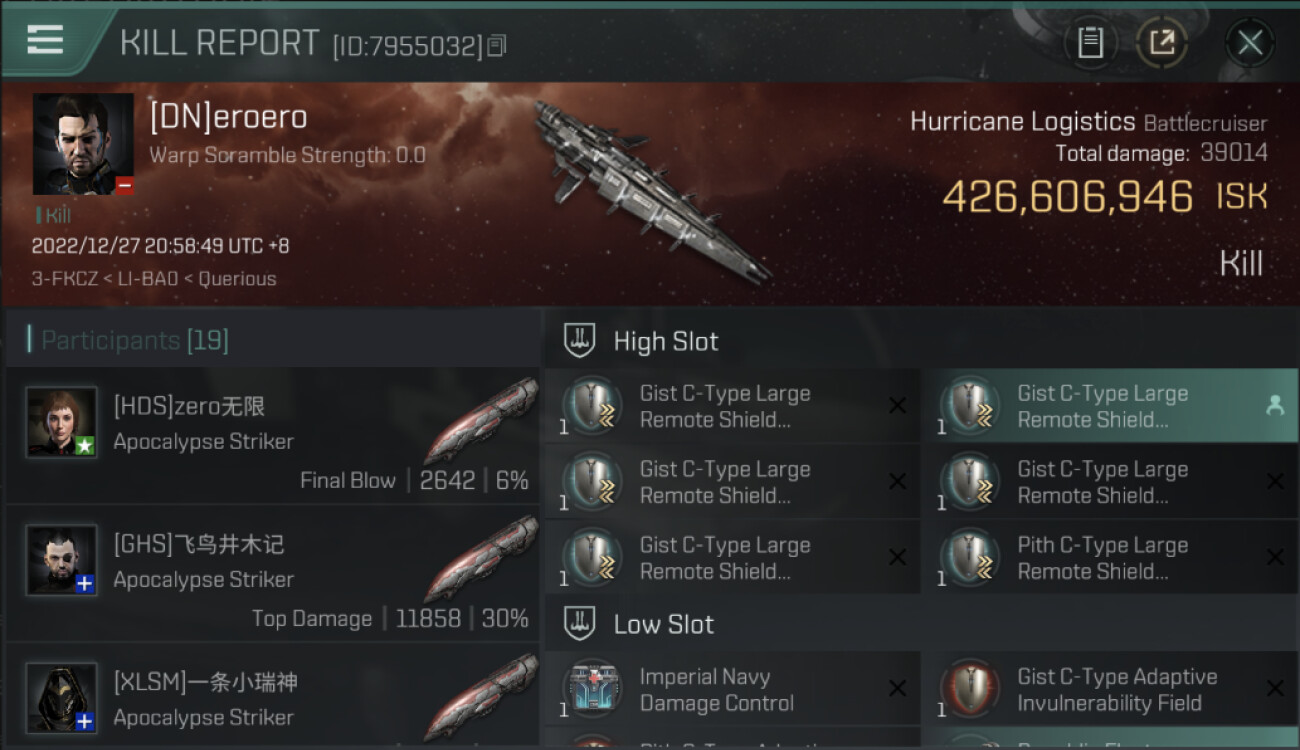Copy kill report ID with copy icon
This screenshot has height=750, width=1300.
(x=497, y=46)
